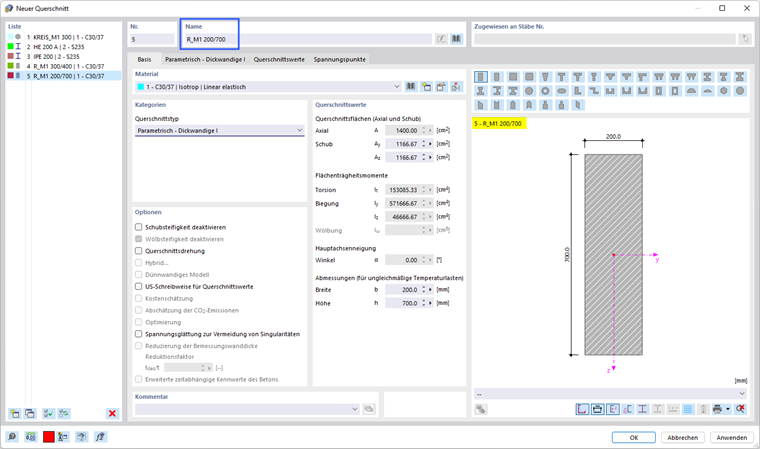Click the print icon below section preview
The height and width of the screenshot is (449, 760).
pyautogui.click(x=717, y=410)
